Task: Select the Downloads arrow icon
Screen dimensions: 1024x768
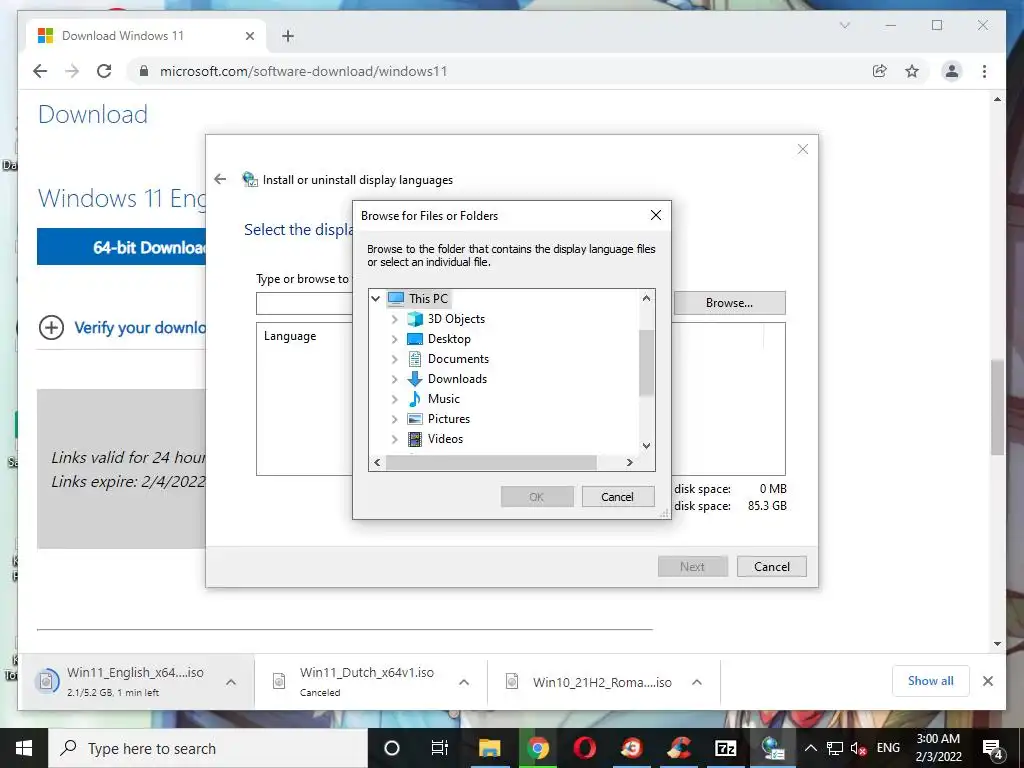Action: point(415,379)
